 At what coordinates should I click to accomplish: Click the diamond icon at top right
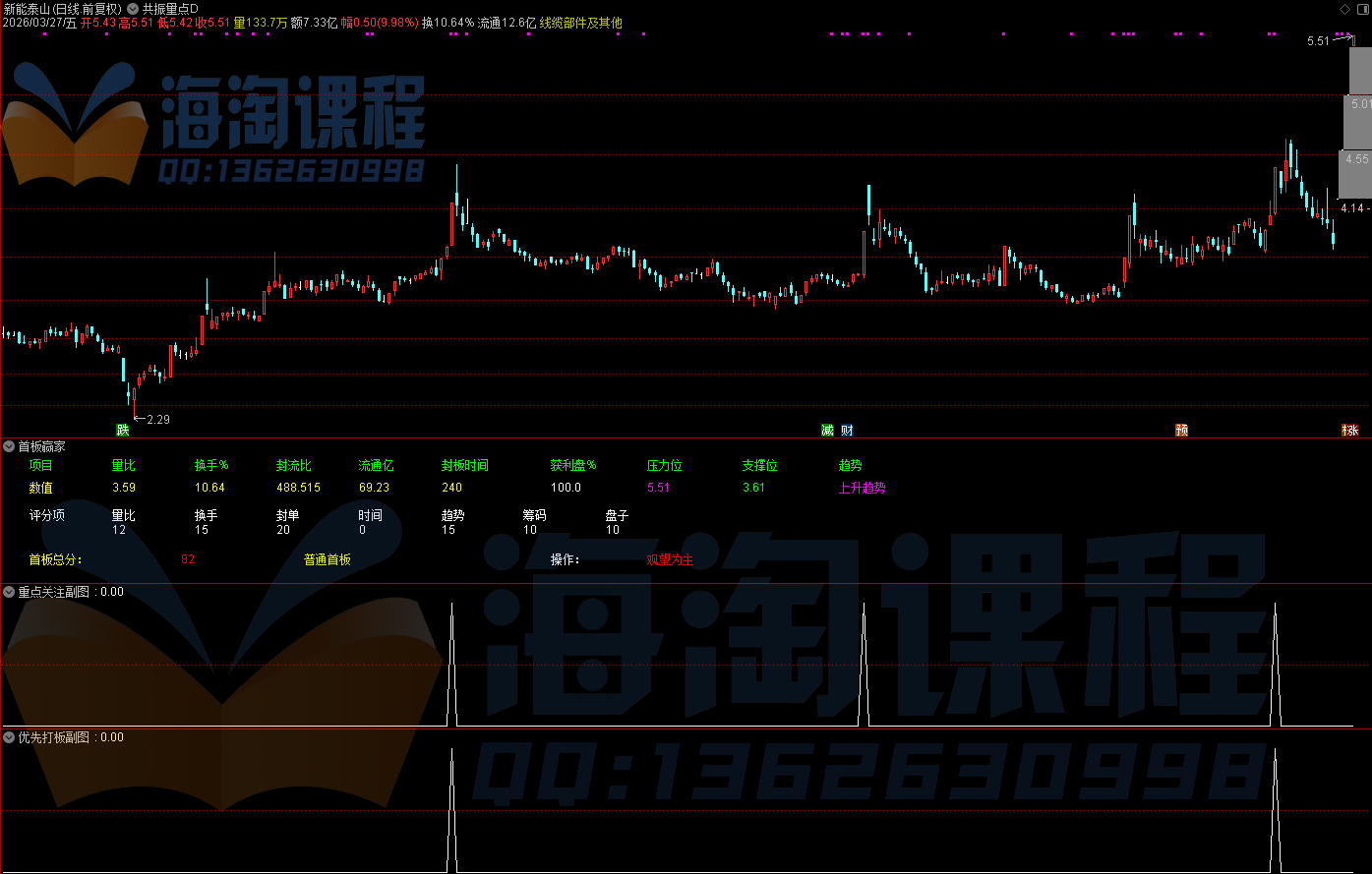tap(1344, 8)
